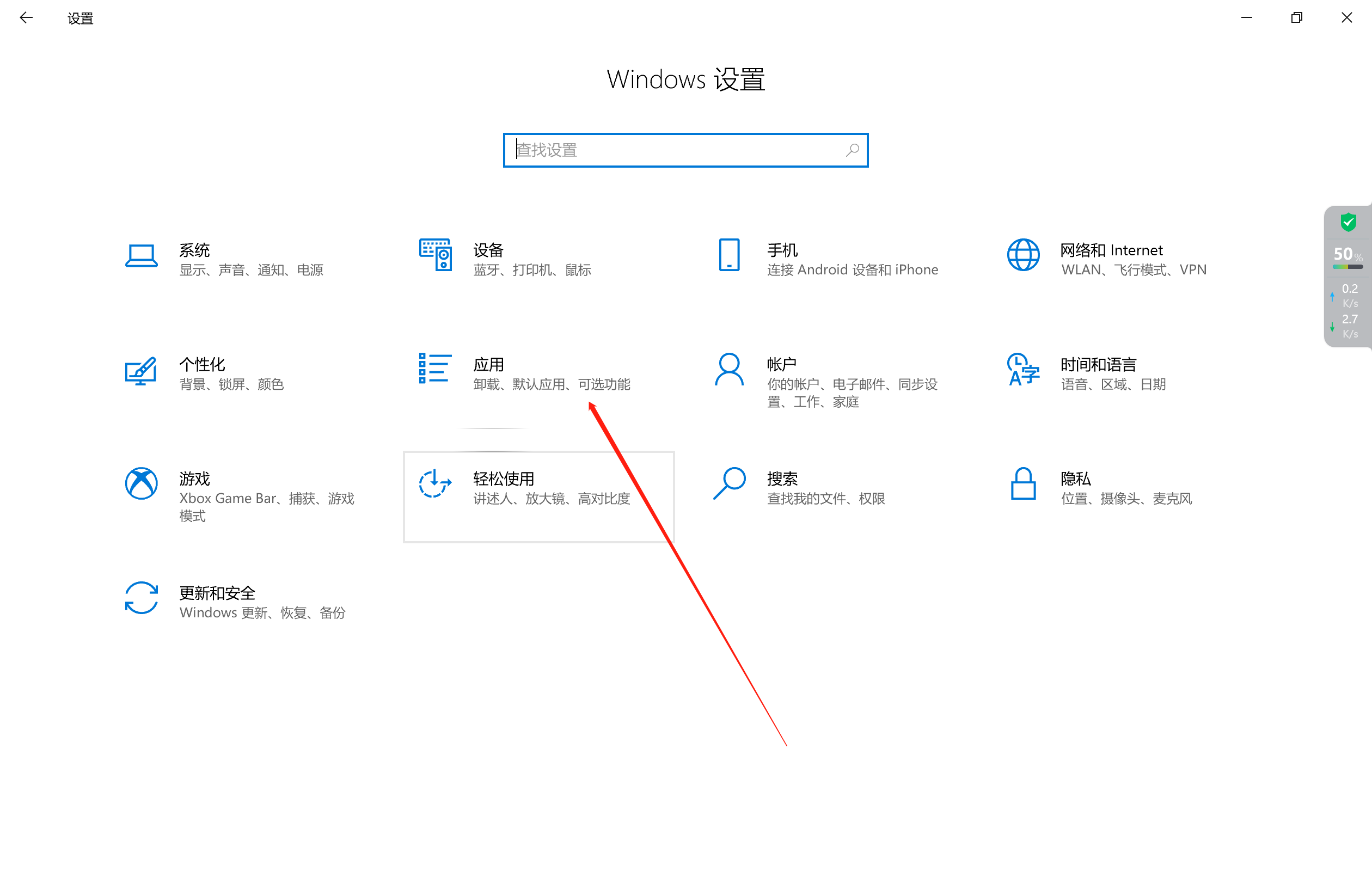Click the 手机 phone icon
The image size is (1372, 871).
pos(730,255)
